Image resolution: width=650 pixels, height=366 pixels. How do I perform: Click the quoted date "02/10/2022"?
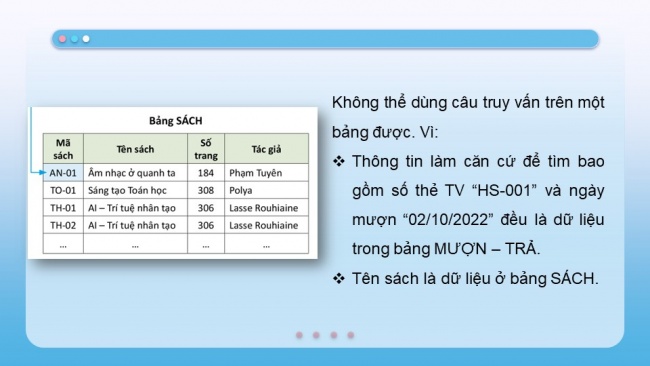click(448, 219)
